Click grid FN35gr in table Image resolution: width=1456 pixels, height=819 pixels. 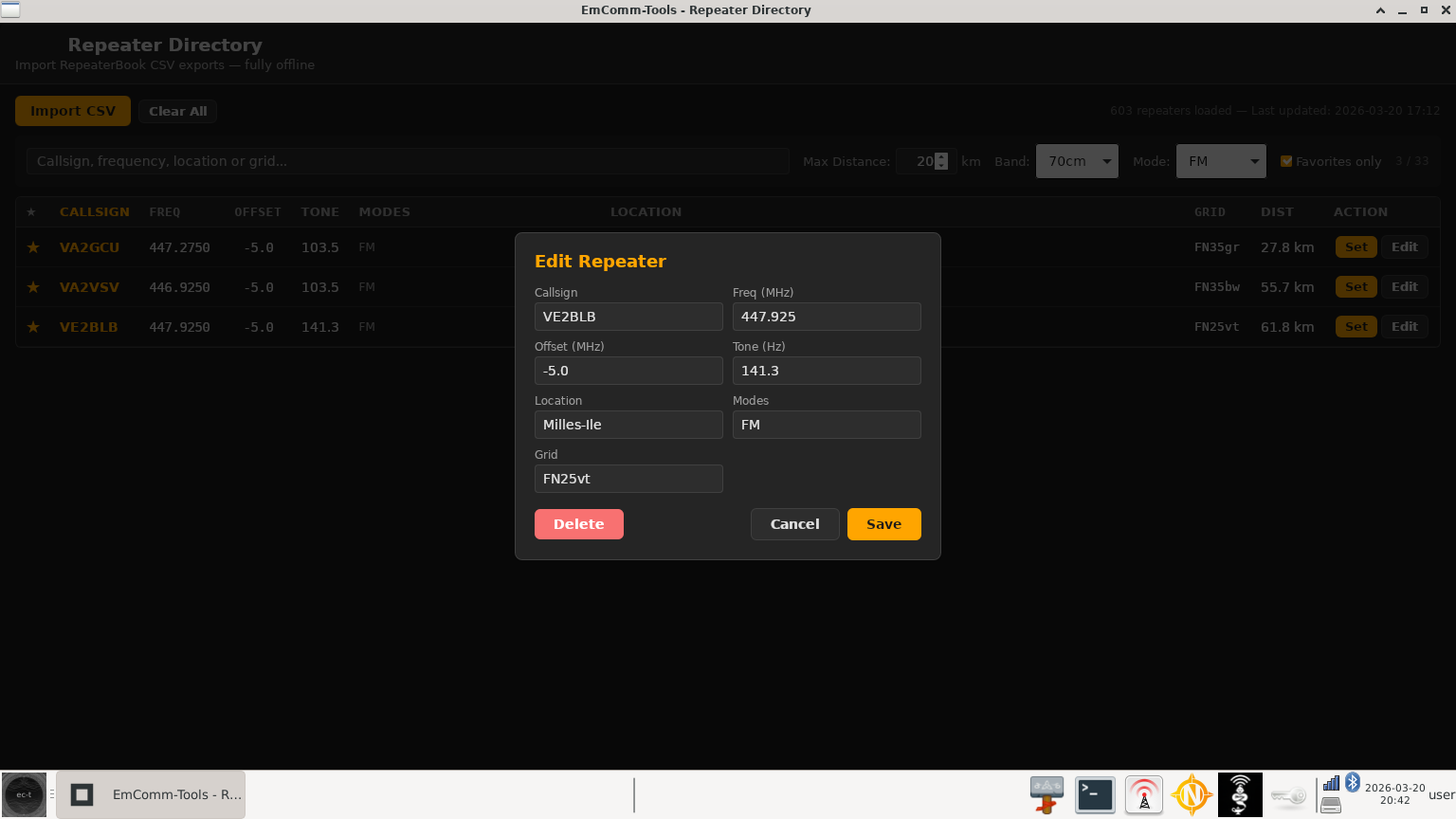point(1217,247)
